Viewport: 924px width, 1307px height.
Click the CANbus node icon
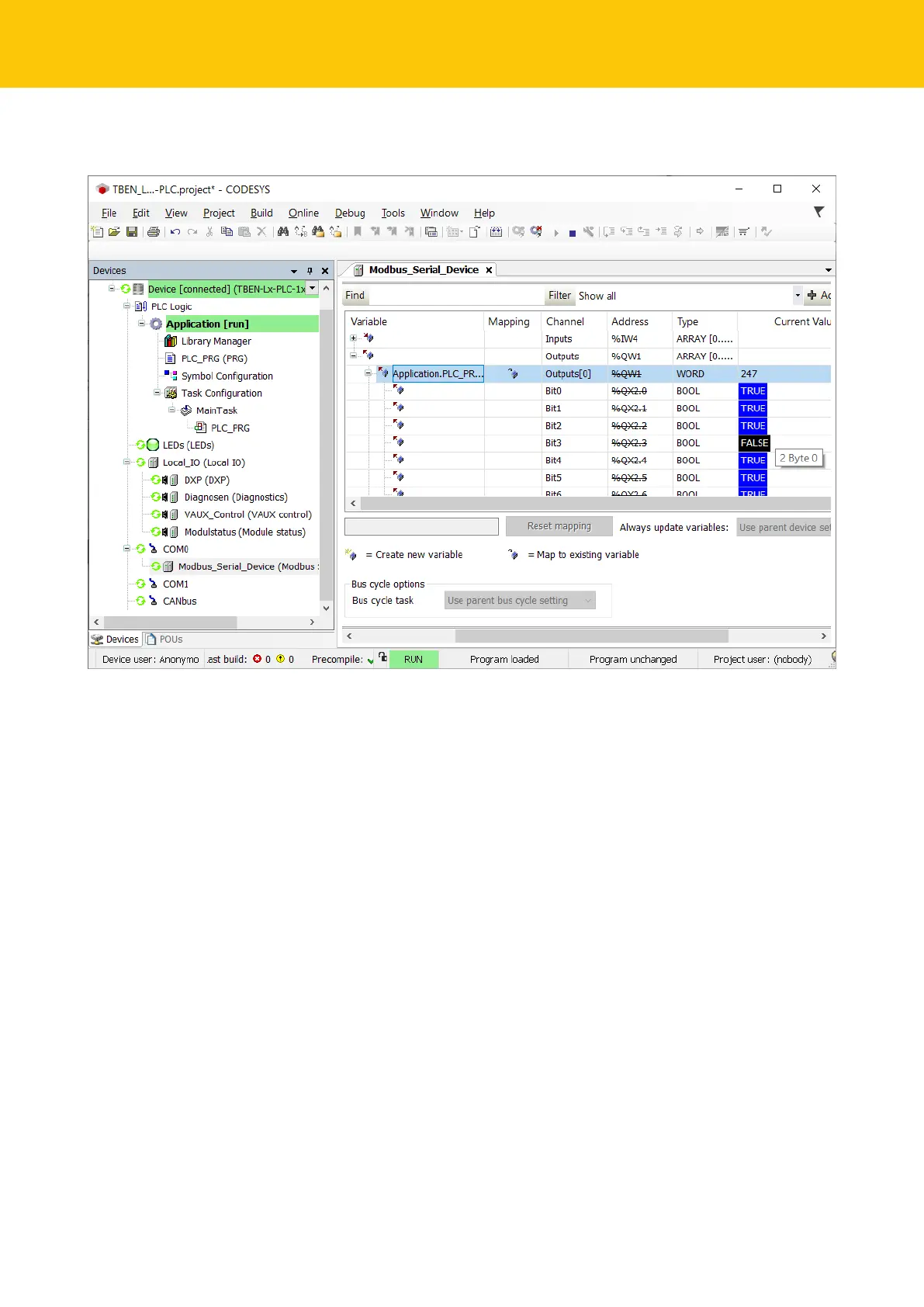[x=153, y=601]
